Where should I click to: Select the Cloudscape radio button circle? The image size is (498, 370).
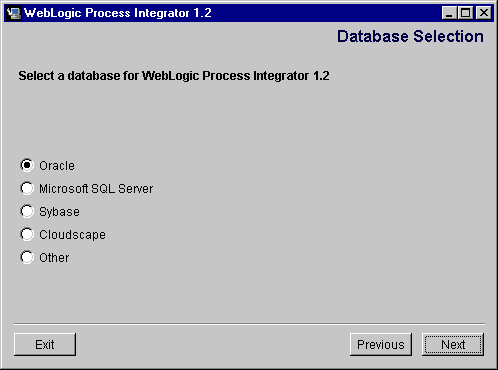pyautogui.click(x=27, y=234)
